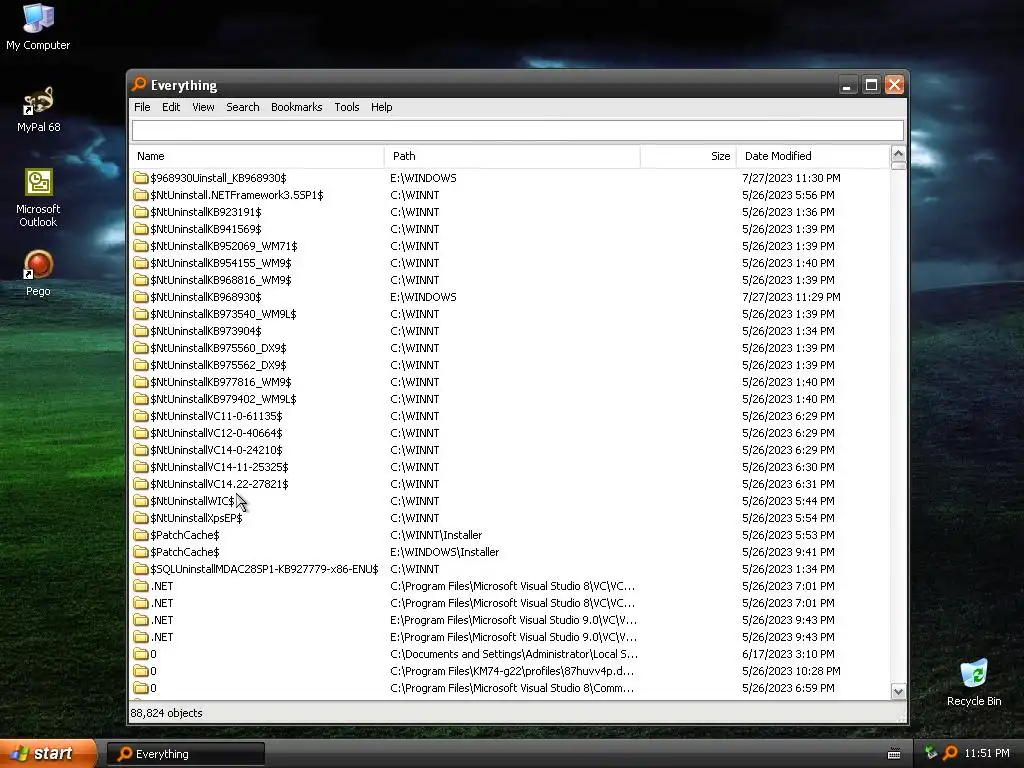Select the $NtUninstallKB954155_WM9$ entry
The width and height of the screenshot is (1024, 768).
[221, 263]
